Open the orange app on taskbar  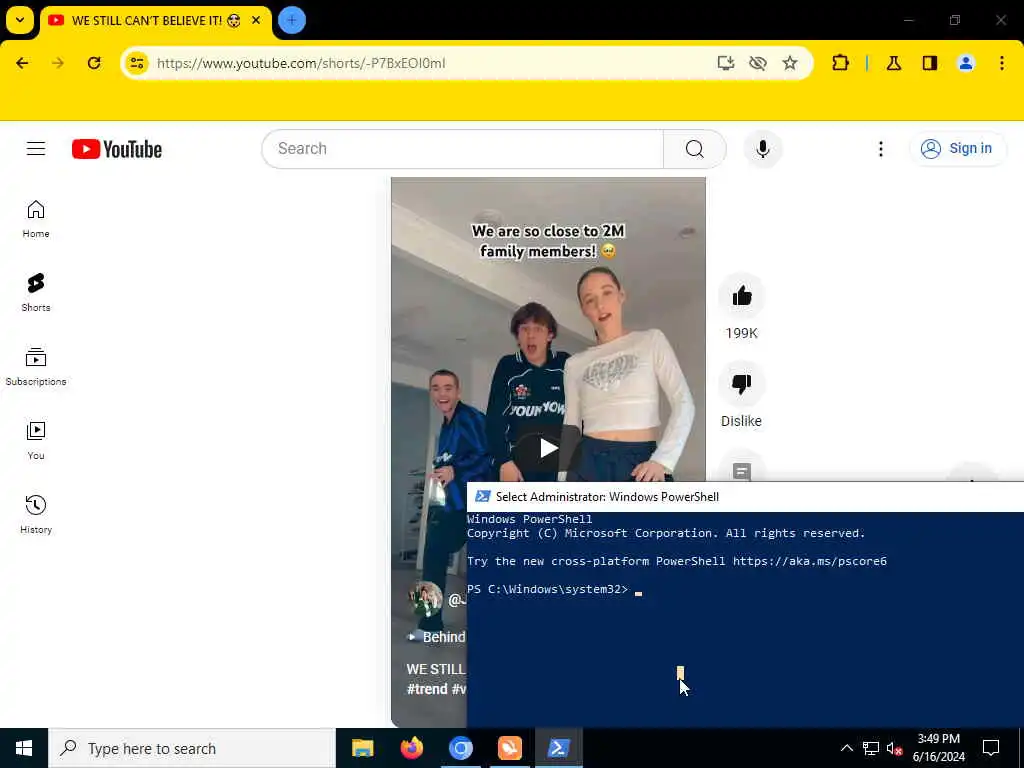(x=509, y=748)
